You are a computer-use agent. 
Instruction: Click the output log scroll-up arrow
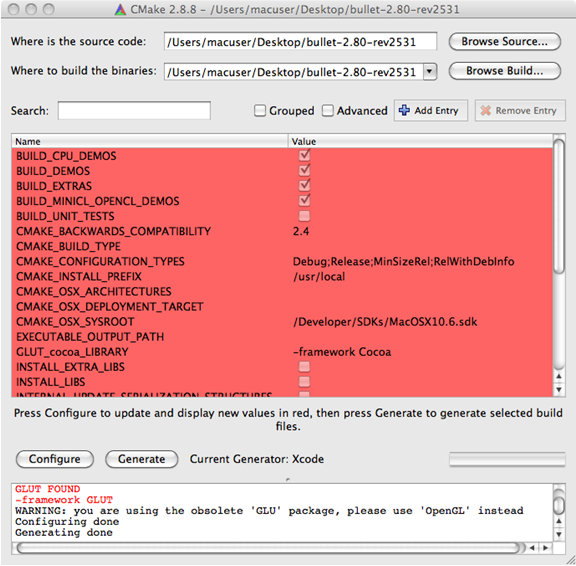tap(559, 521)
